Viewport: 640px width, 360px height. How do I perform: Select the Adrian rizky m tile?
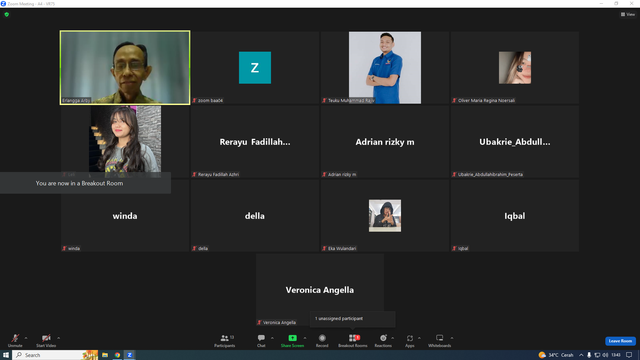384,142
